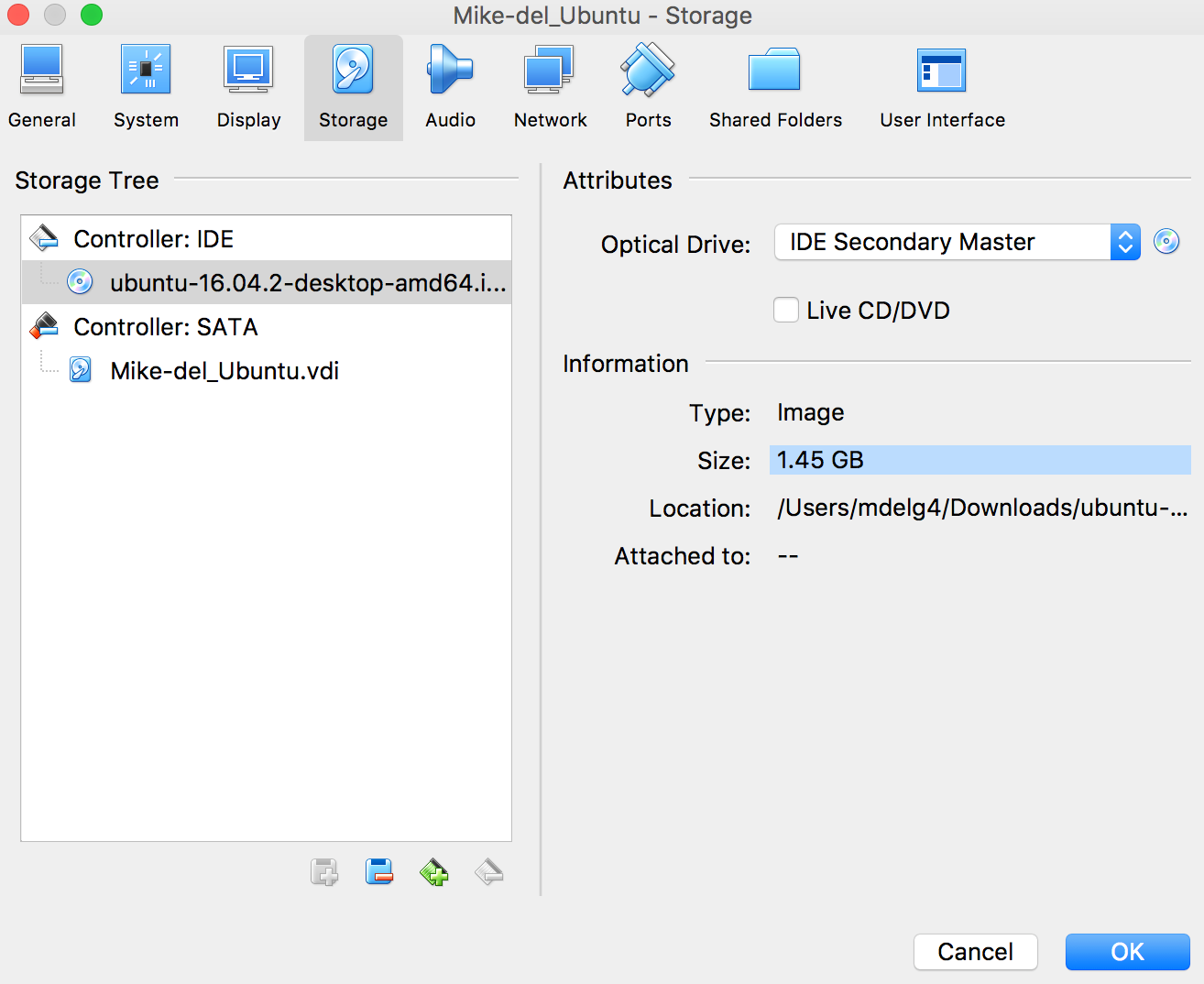Open Network settings

(549, 87)
